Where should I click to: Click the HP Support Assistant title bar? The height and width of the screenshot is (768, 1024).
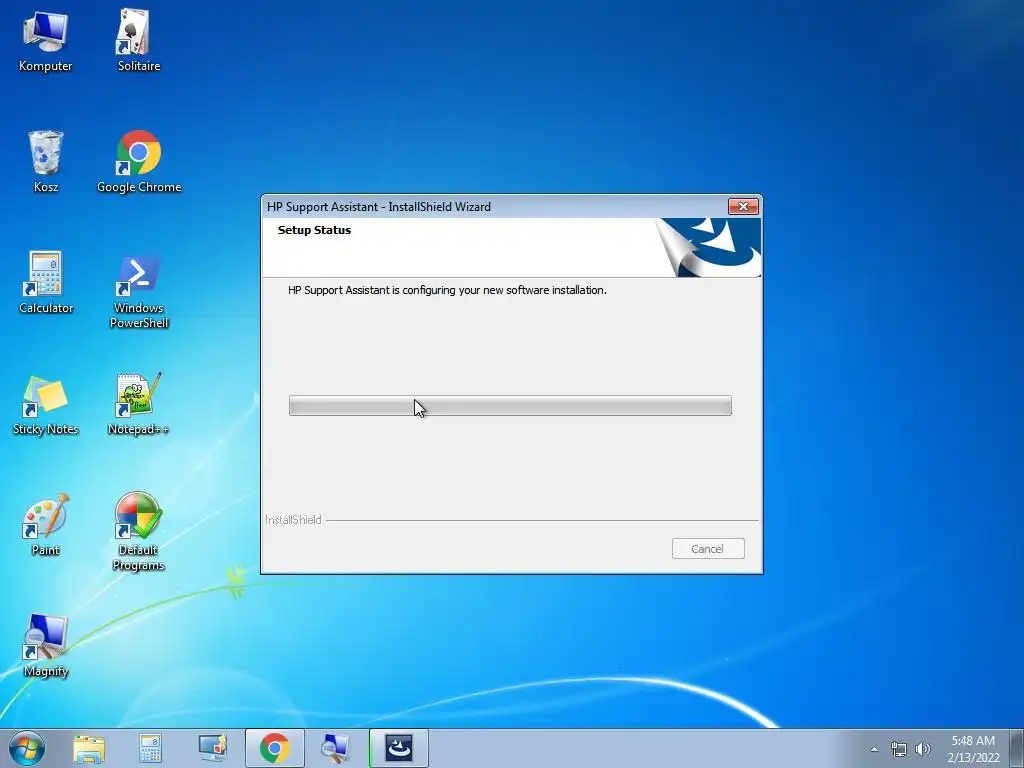click(x=494, y=206)
